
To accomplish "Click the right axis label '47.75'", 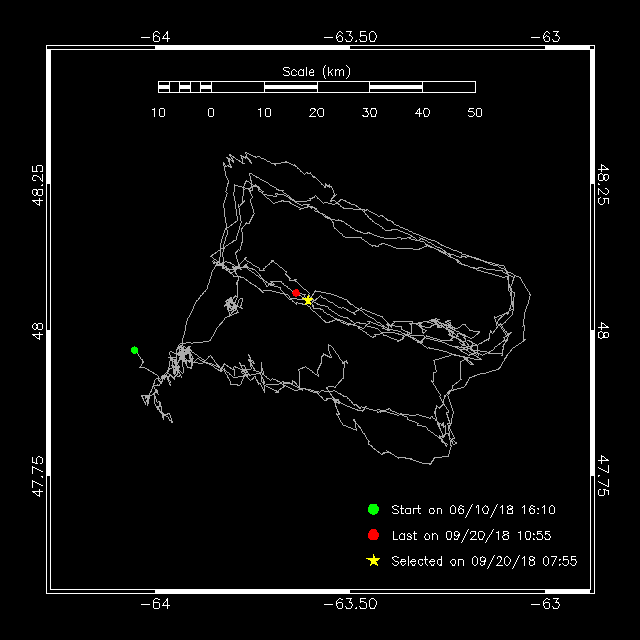I will click(x=603, y=476).
